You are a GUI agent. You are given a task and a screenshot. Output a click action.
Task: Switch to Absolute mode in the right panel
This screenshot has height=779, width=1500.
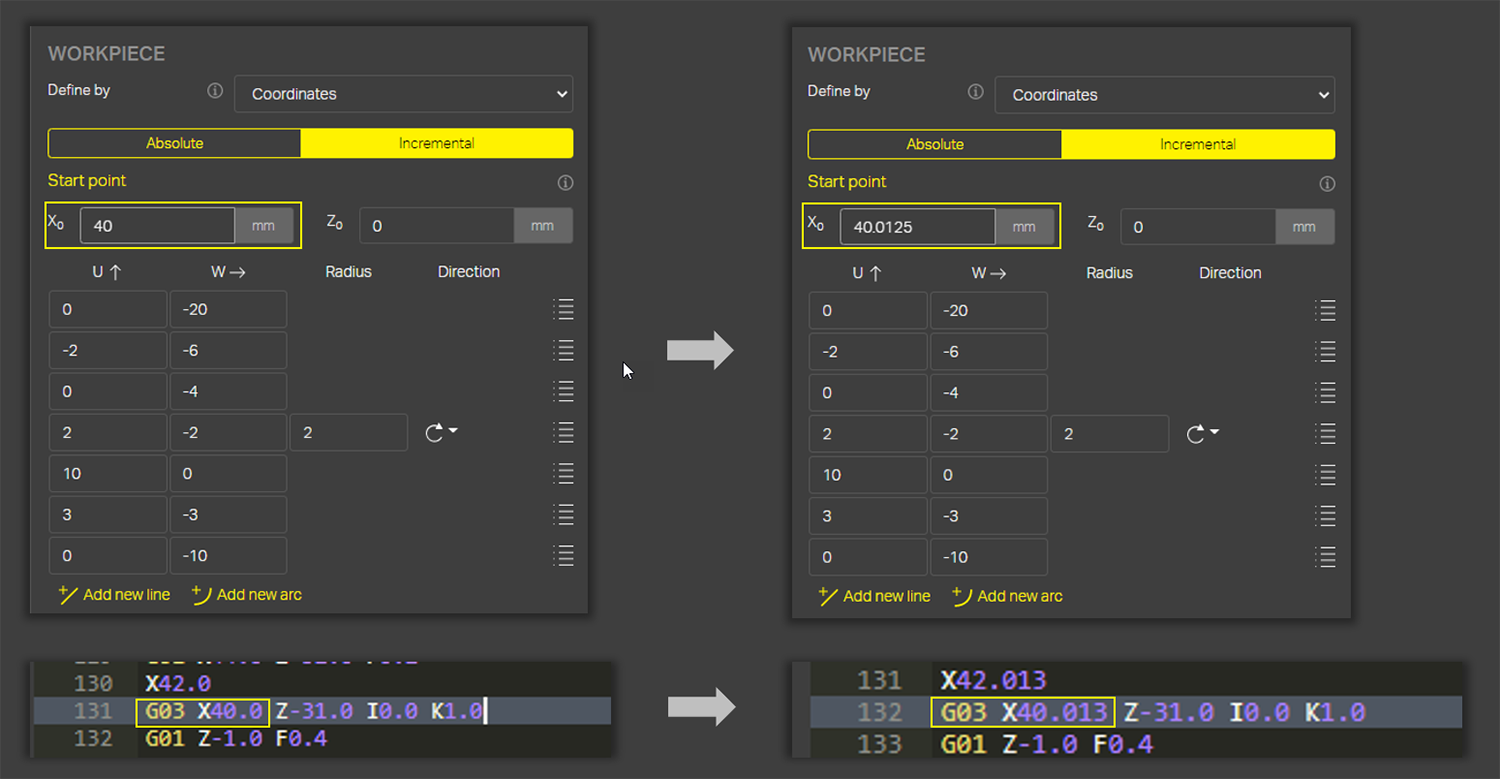click(935, 144)
